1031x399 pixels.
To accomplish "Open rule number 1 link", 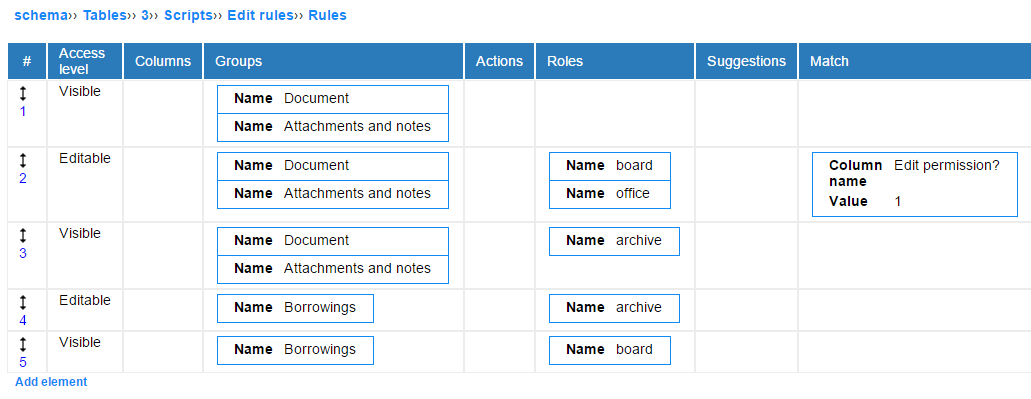I will pos(23,111).
